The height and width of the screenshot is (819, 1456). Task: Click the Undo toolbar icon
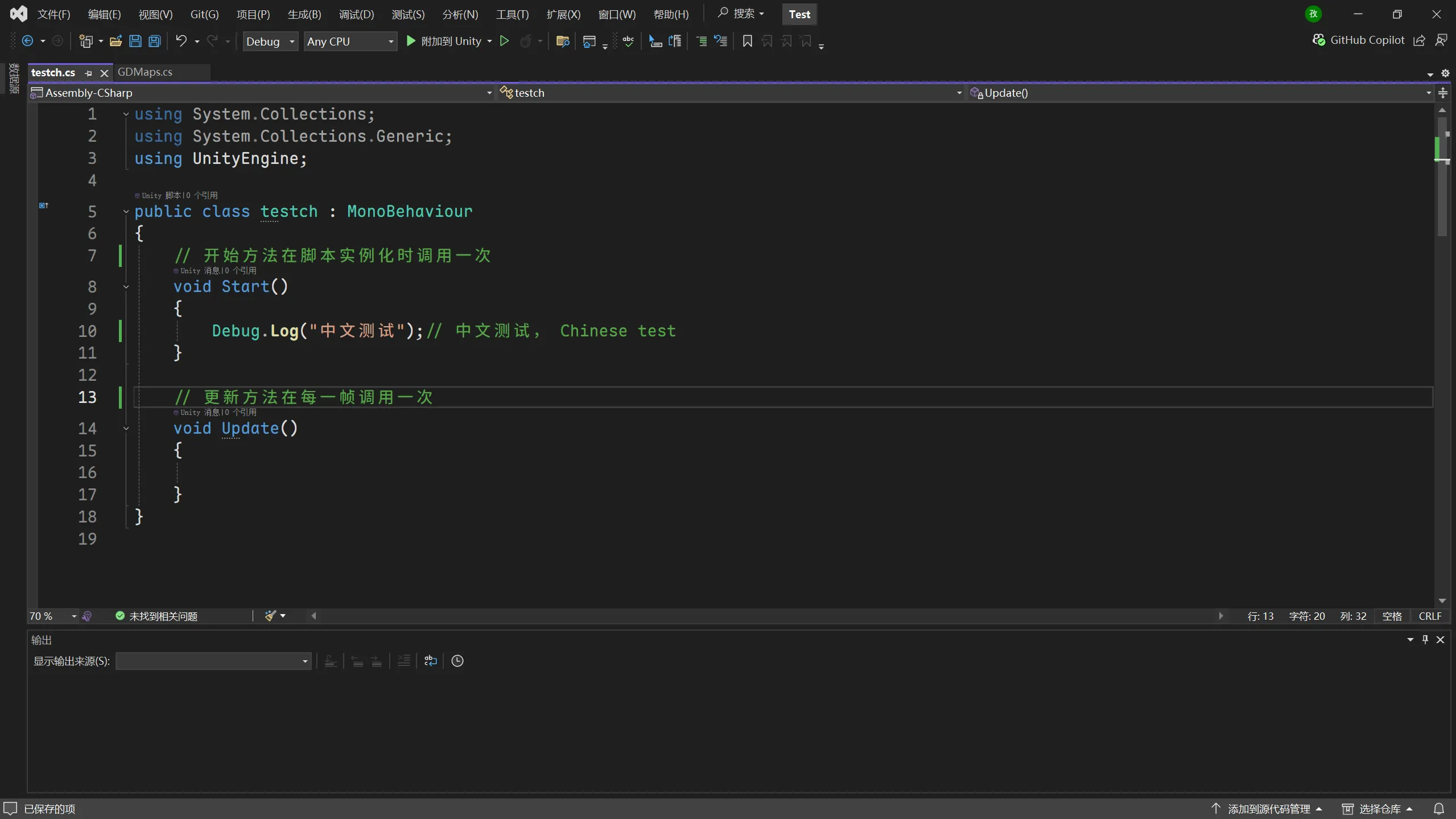point(180,40)
